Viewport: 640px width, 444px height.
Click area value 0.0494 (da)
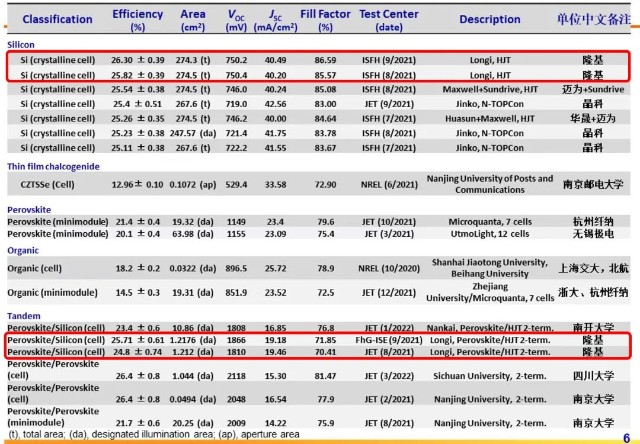coord(193,399)
